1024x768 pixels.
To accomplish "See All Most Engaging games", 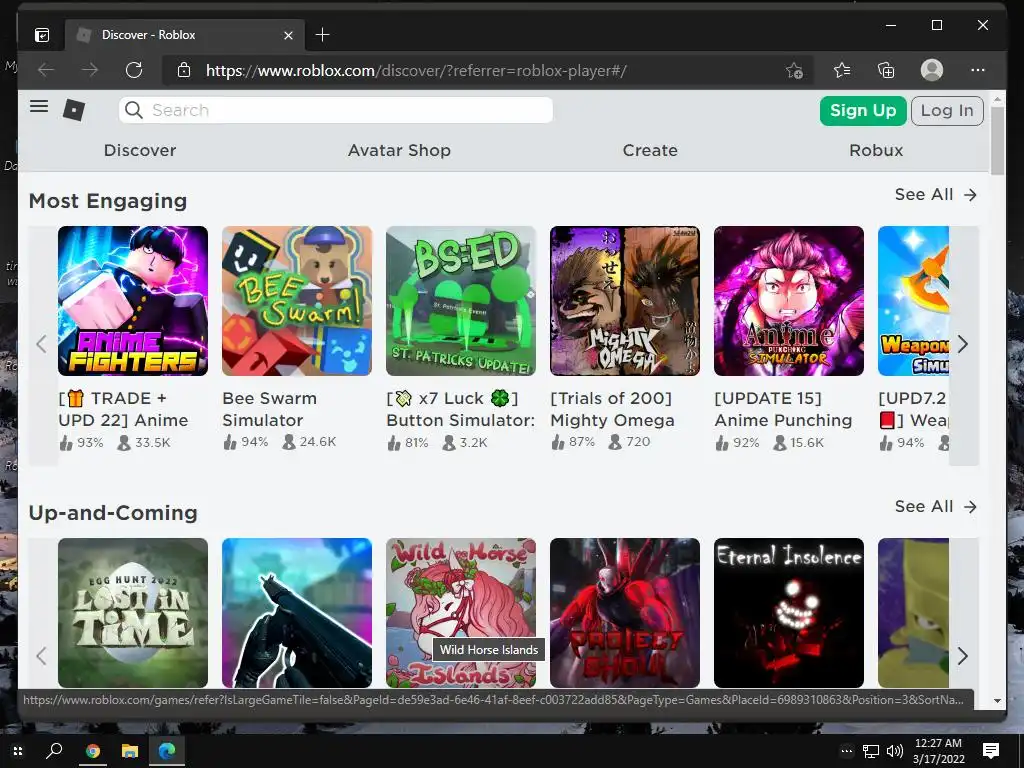I will pyautogui.click(x=935, y=195).
